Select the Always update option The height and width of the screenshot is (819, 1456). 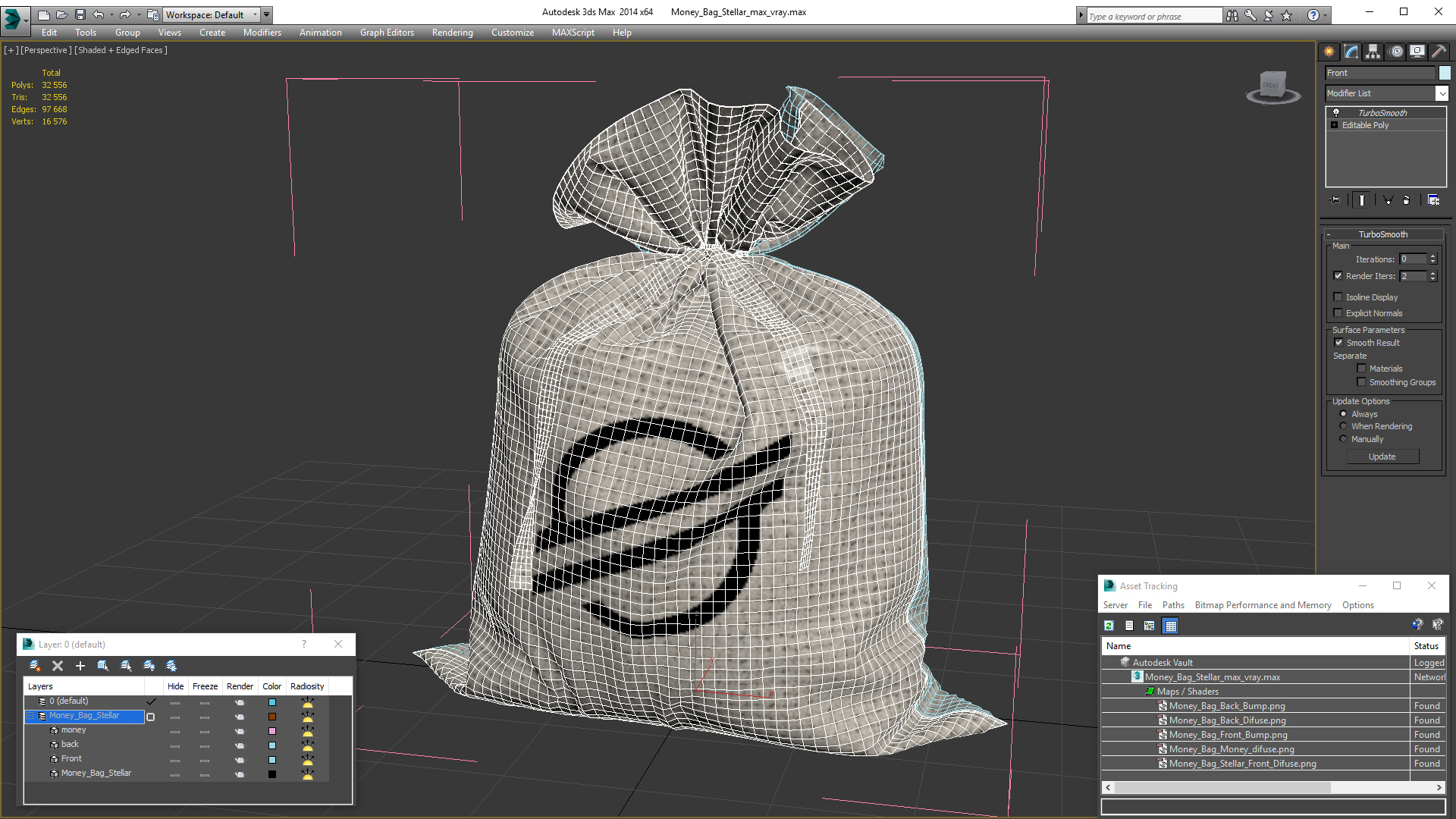point(1344,414)
